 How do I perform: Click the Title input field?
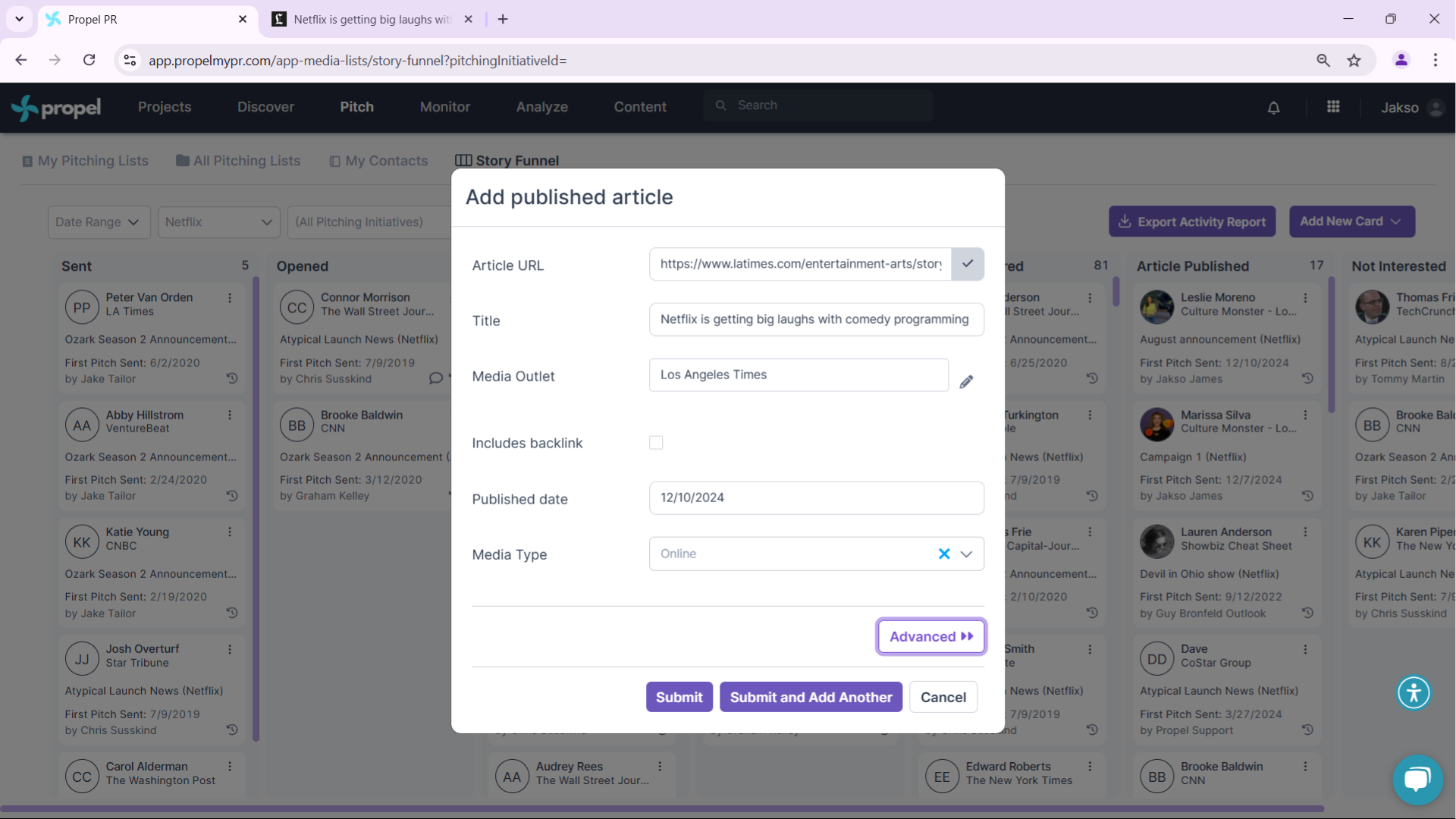(817, 319)
